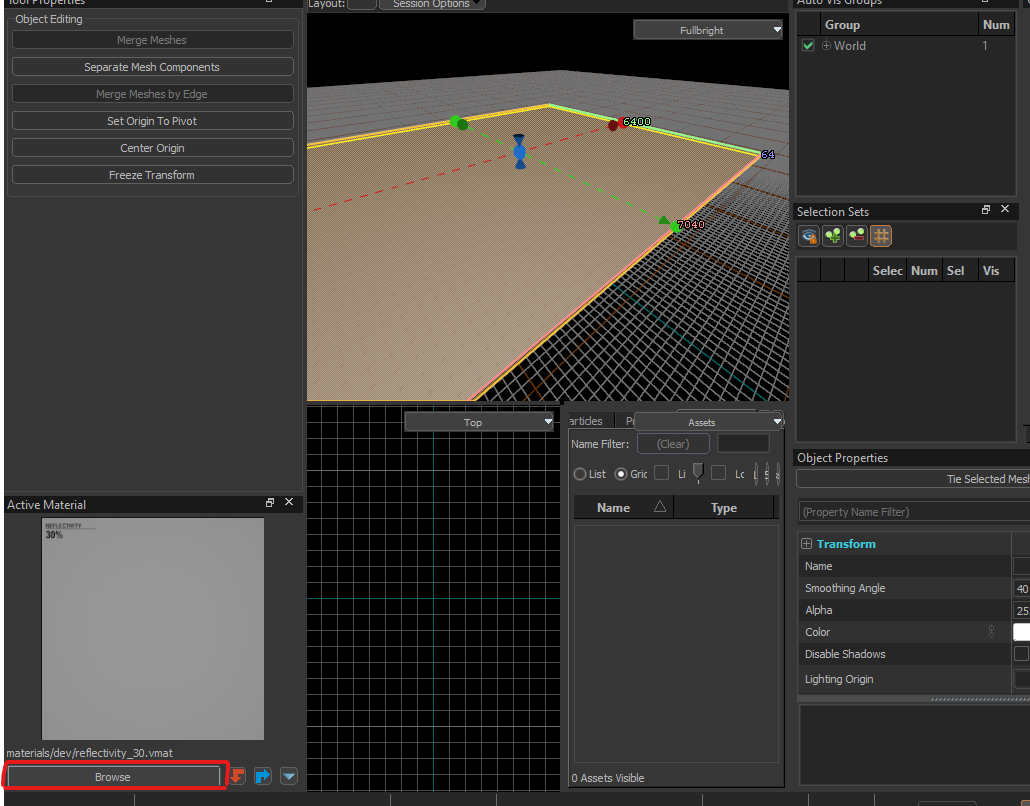Open the Session Options dropdown
The image size is (1030, 806).
click(432, 4)
